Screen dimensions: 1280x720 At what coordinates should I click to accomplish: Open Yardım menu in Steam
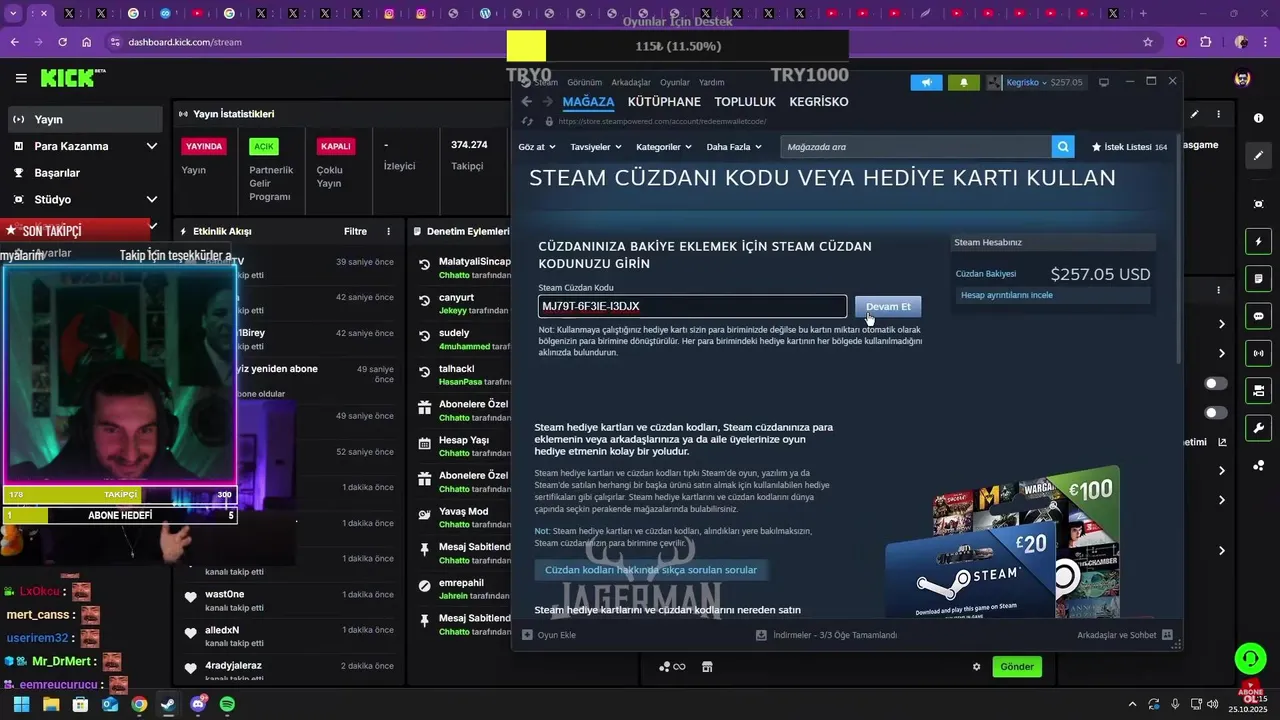(x=711, y=82)
